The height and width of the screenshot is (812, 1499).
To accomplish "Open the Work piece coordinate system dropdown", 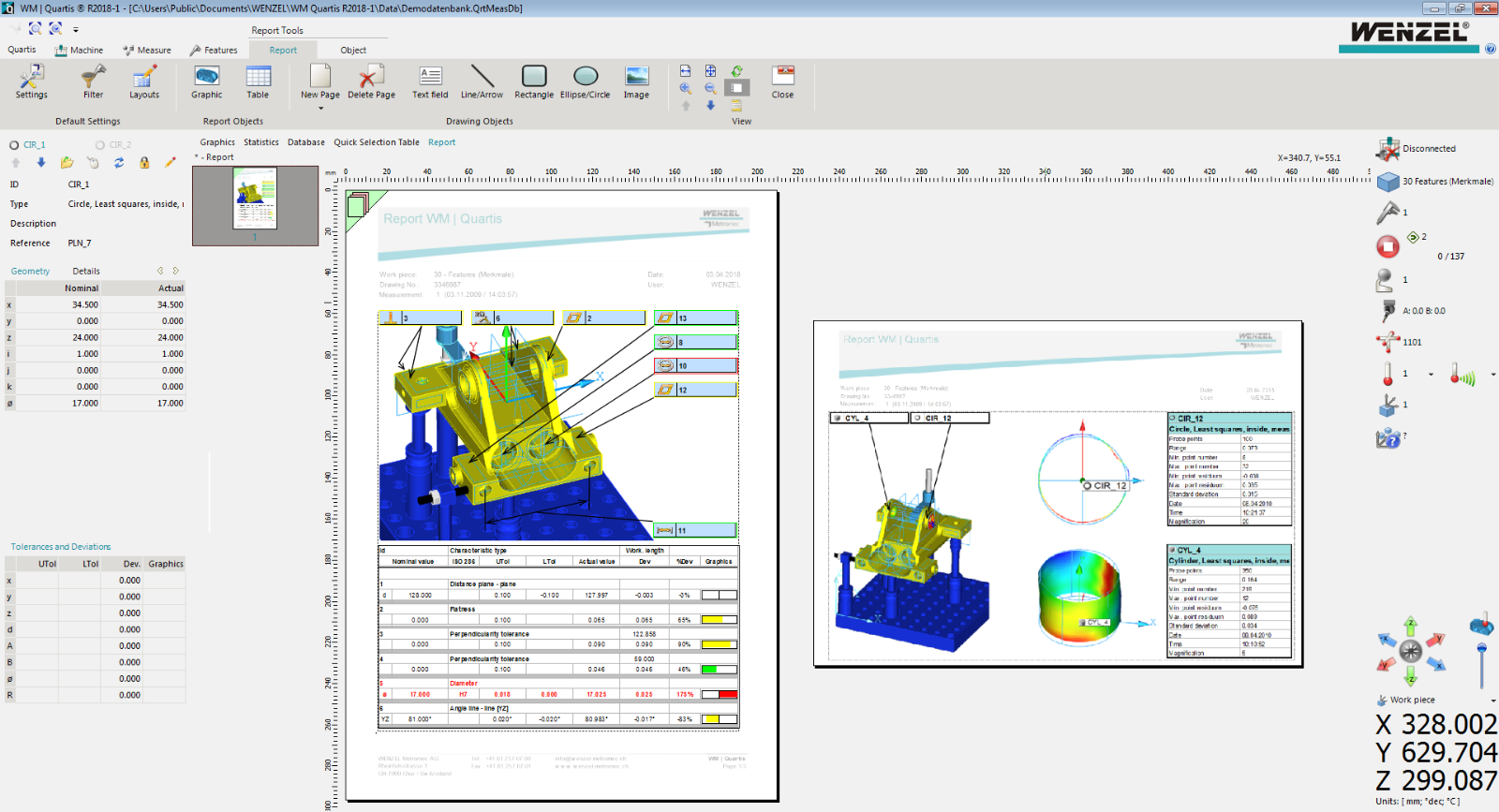I will pos(1492,701).
